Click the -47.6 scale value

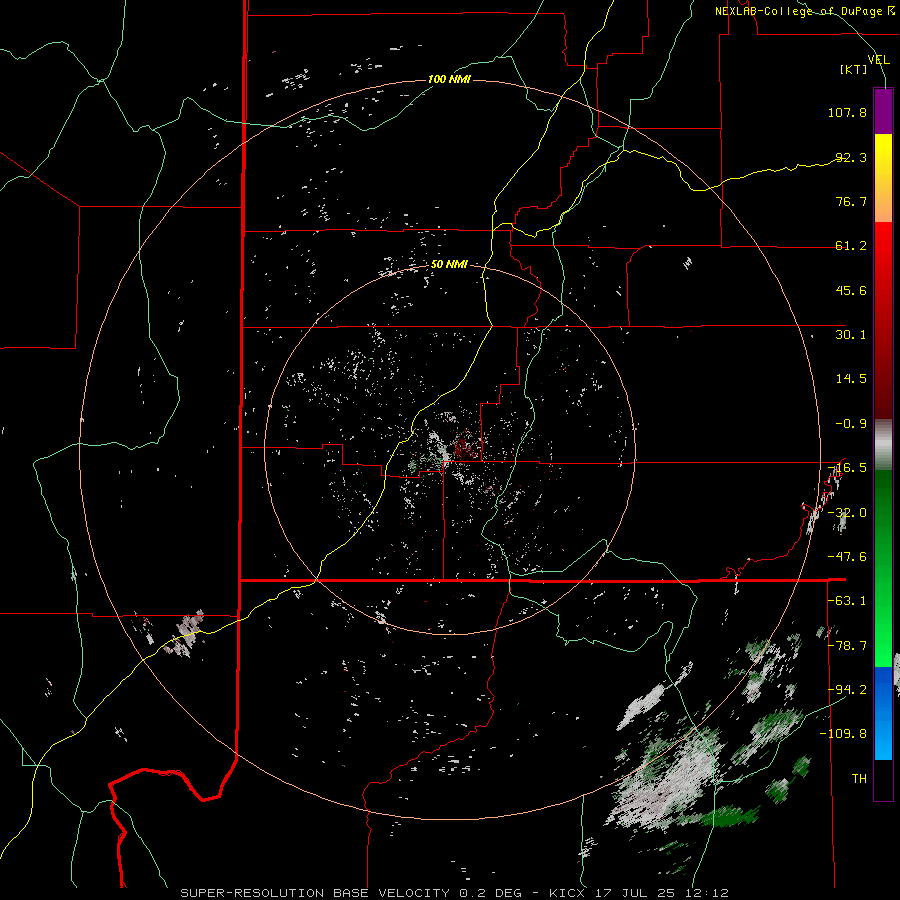847,557
